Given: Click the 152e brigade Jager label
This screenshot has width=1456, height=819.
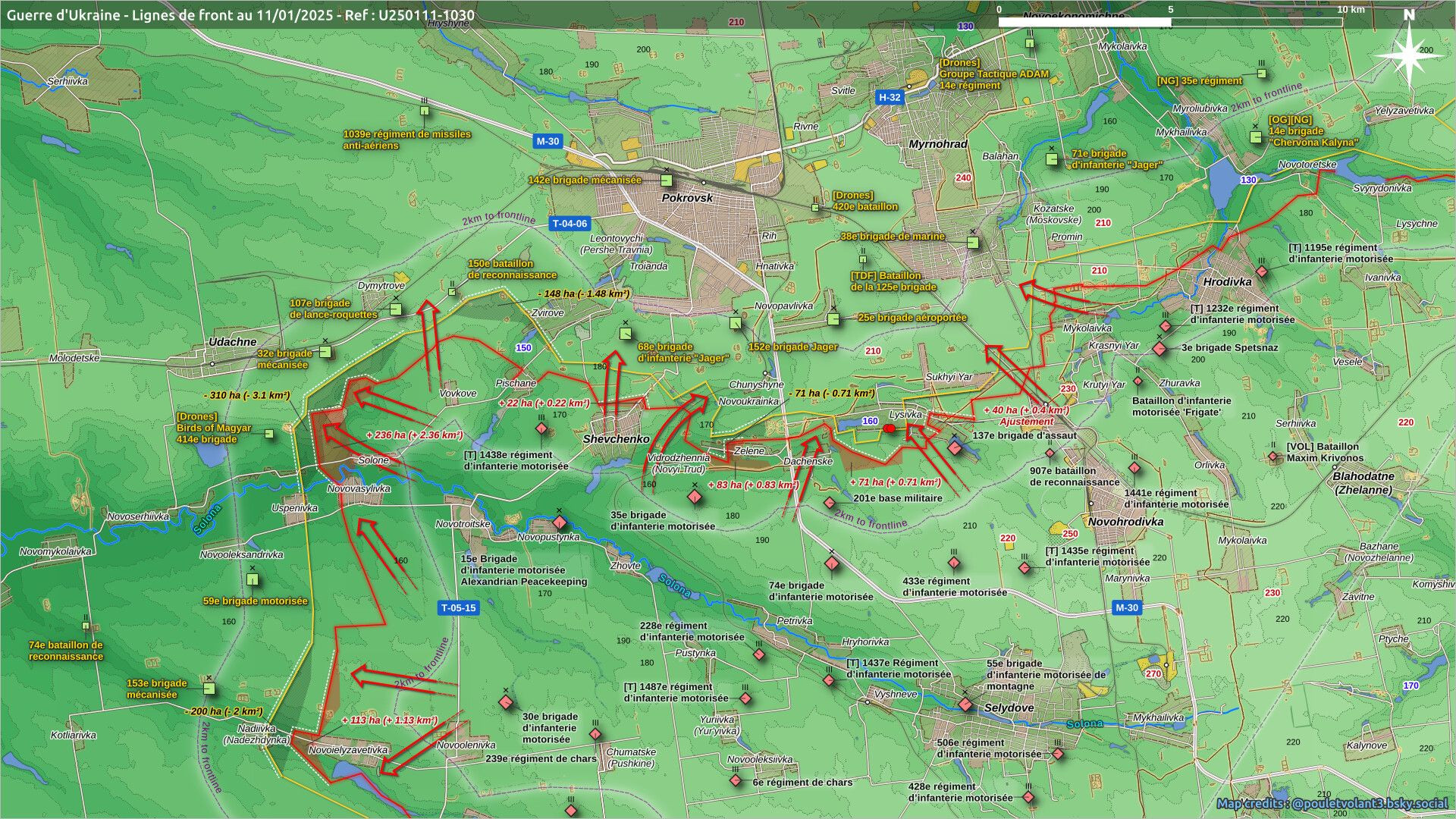Looking at the screenshot, I should [x=792, y=347].
